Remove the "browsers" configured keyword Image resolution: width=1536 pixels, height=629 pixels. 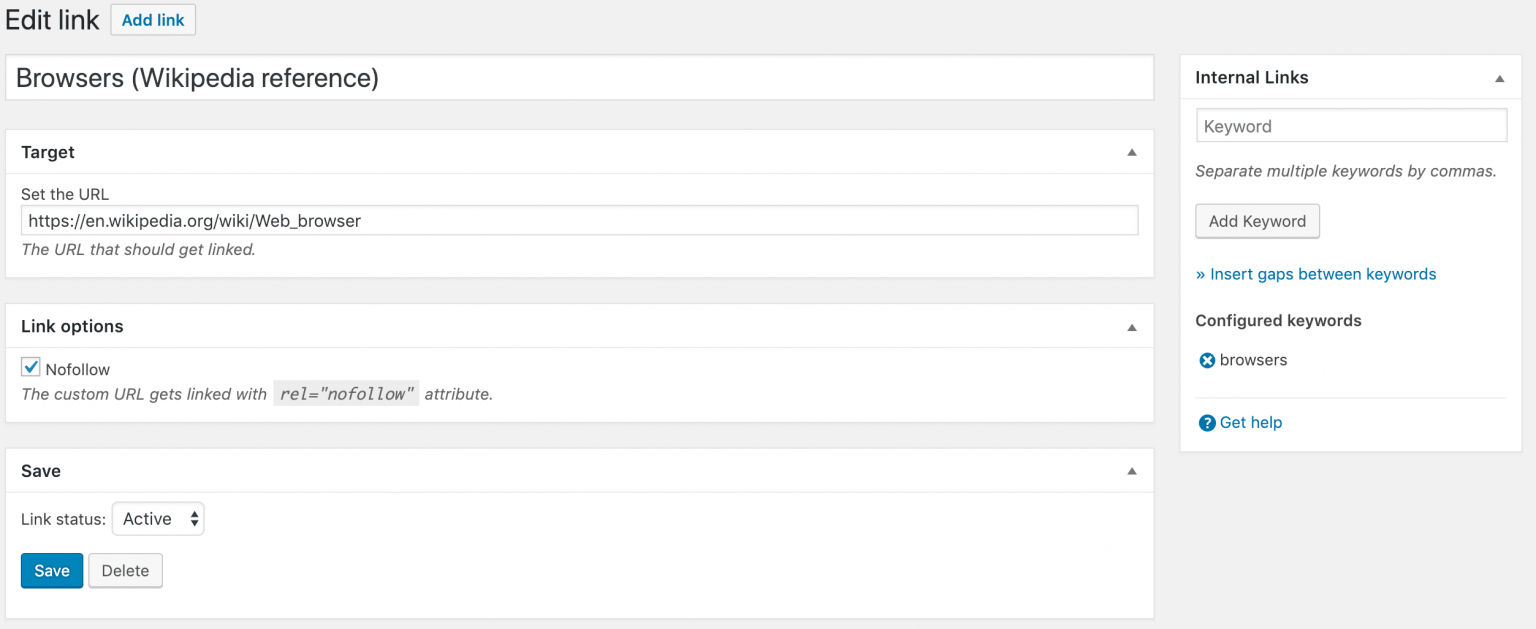tap(1207, 360)
